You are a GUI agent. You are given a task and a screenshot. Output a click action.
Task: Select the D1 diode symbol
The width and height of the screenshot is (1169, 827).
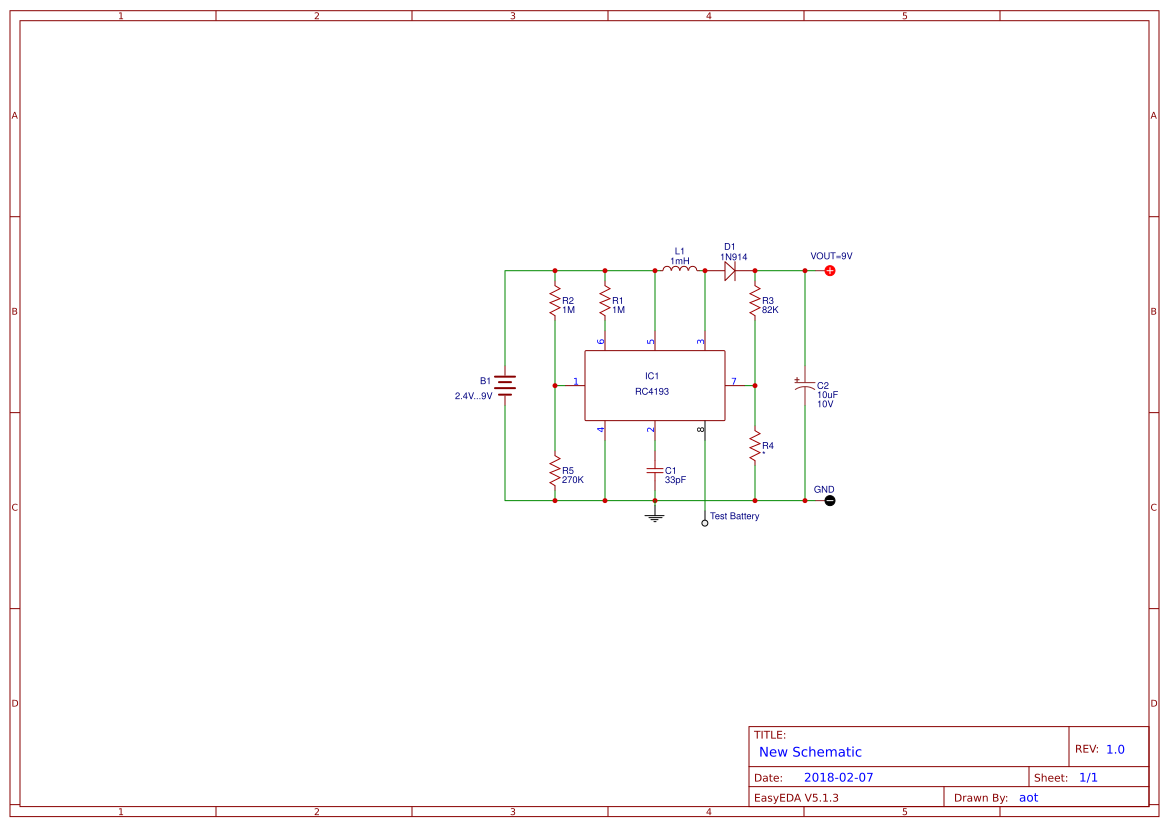click(730, 271)
